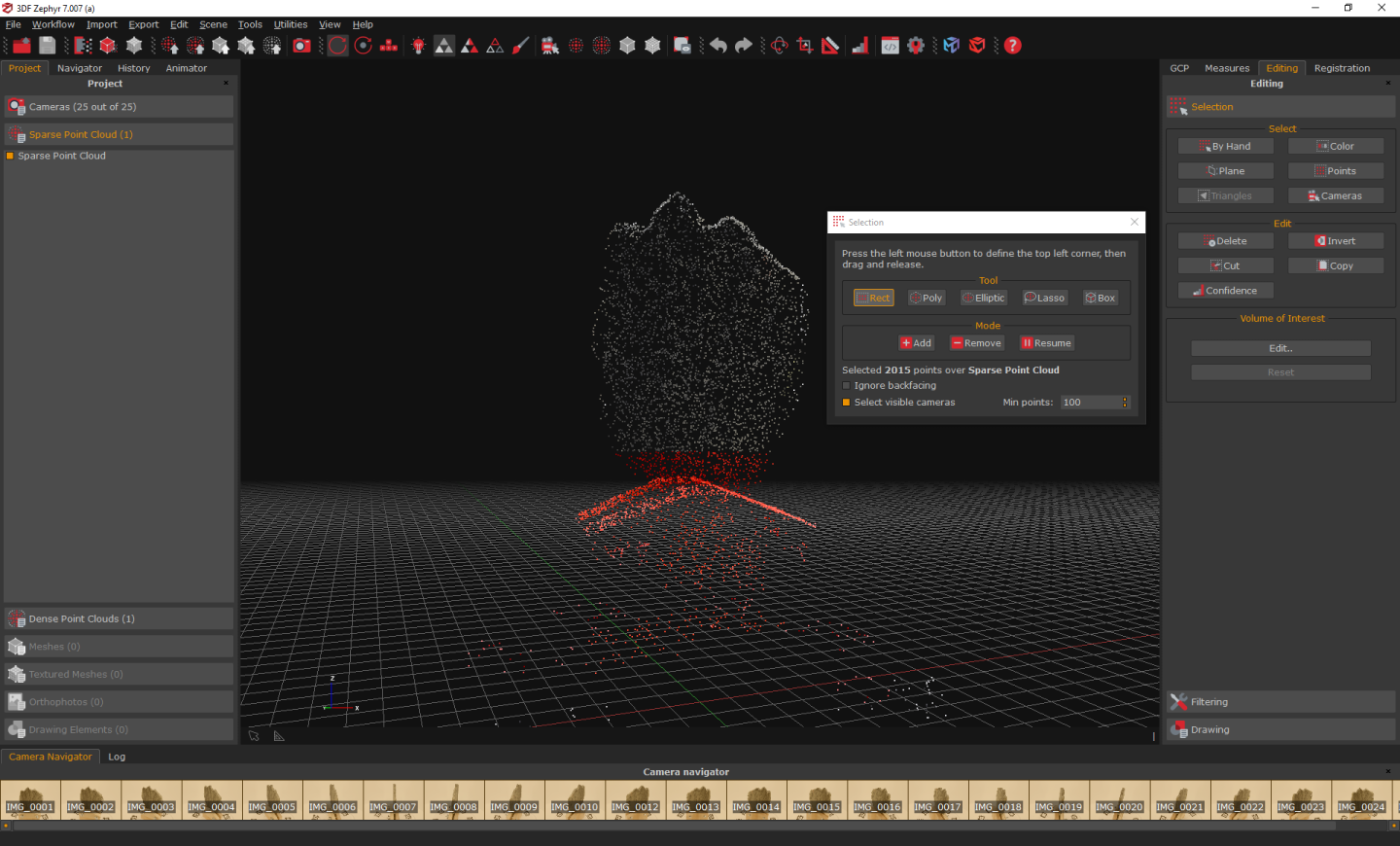Image resolution: width=1400 pixels, height=846 pixels.
Task: Expand the Orthophotos (0) section
Action: tap(119, 702)
